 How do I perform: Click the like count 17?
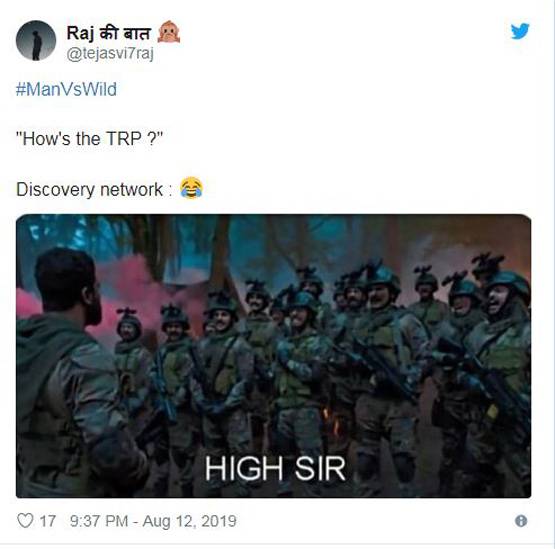(47, 521)
